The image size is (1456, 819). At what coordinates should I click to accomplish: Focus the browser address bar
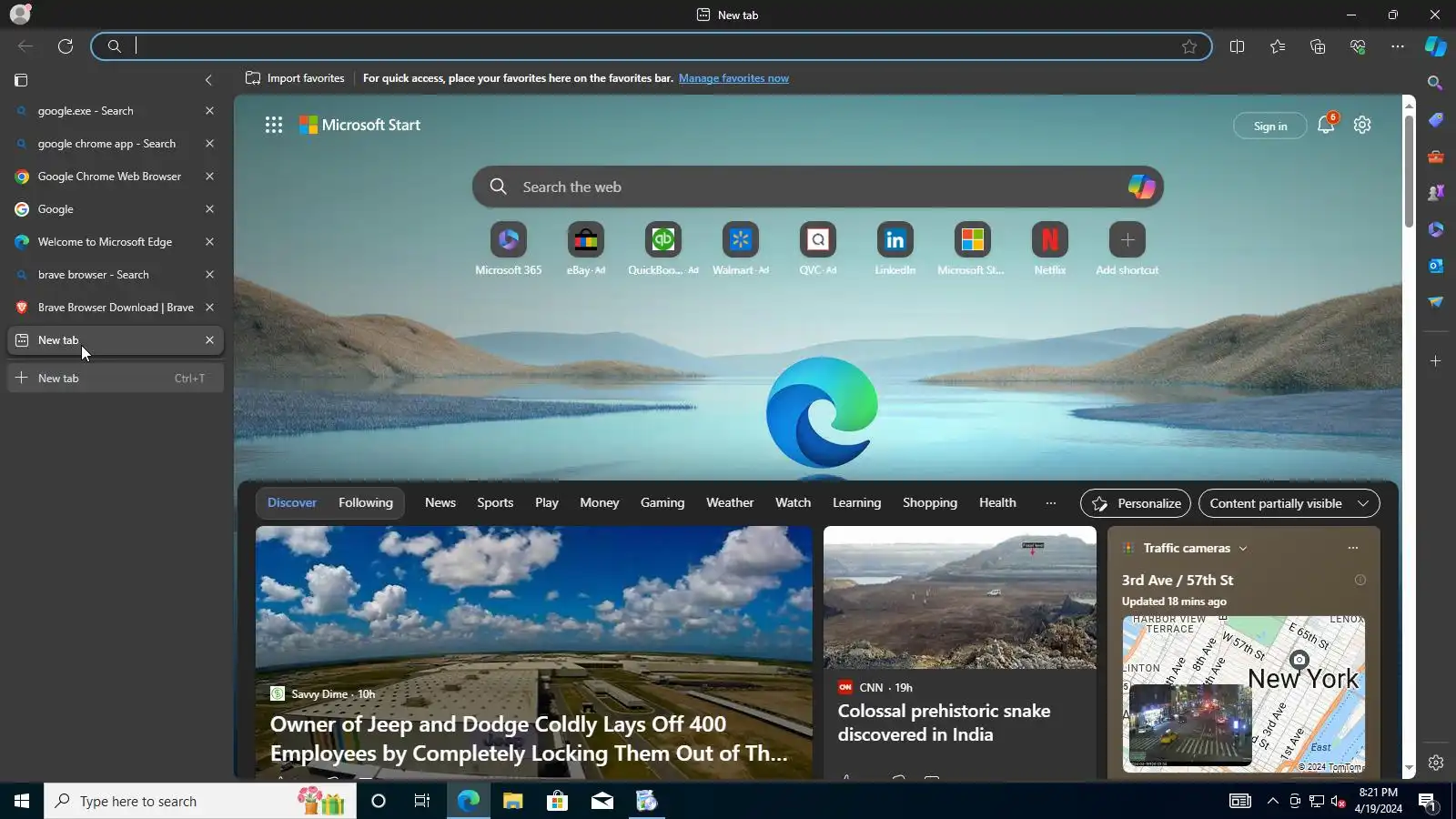click(x=652, y=46)
